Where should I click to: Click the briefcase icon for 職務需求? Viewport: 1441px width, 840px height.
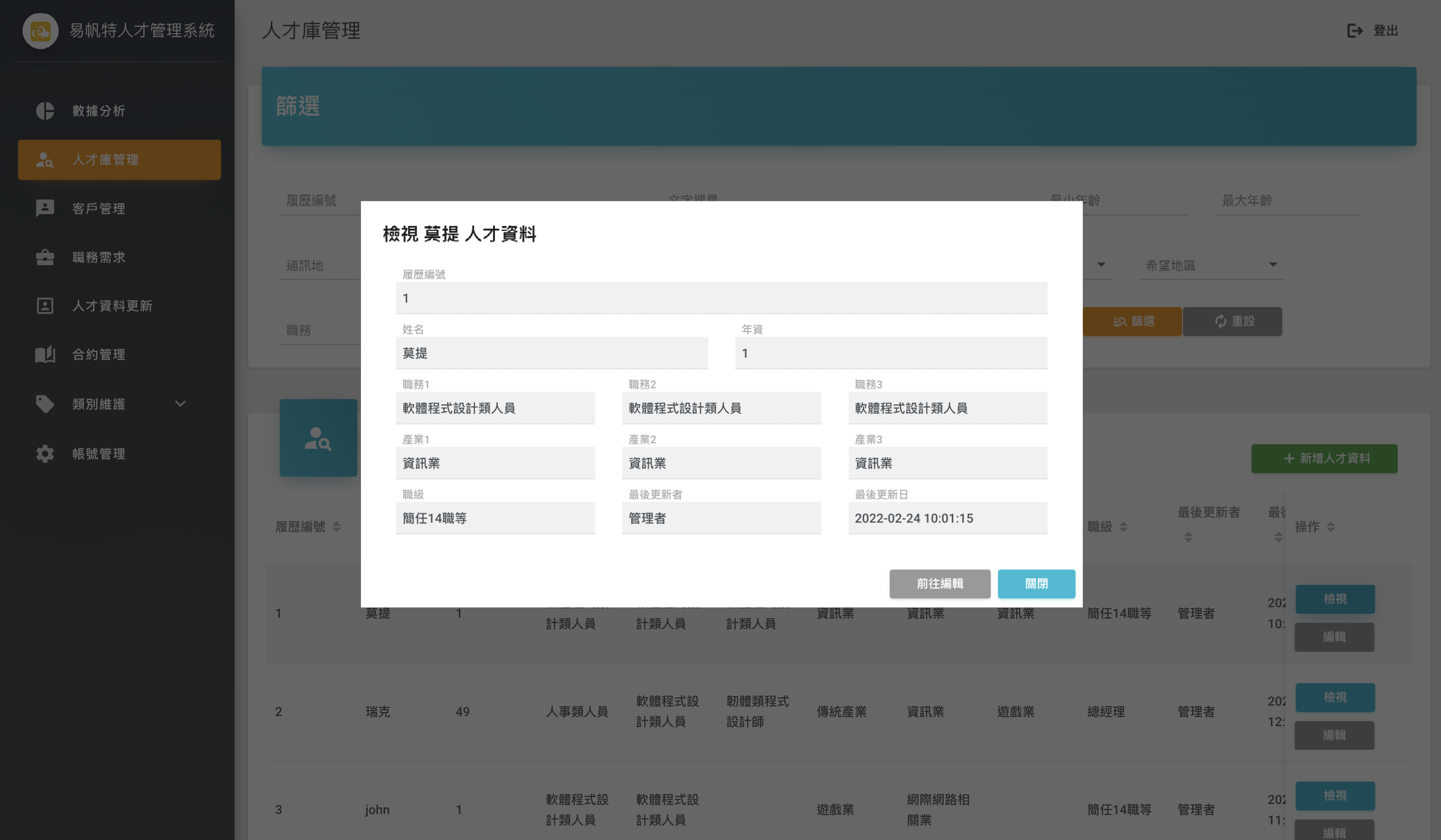(45, 258)
